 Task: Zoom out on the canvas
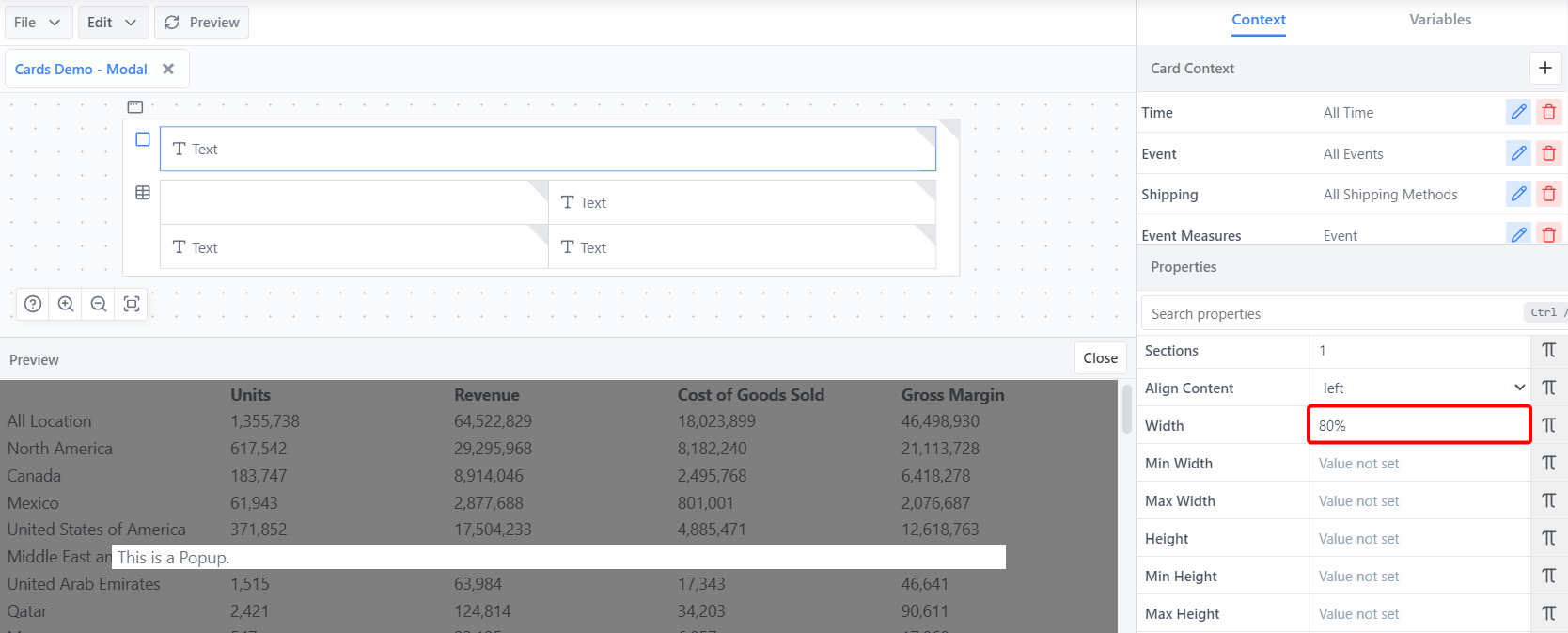99,304
